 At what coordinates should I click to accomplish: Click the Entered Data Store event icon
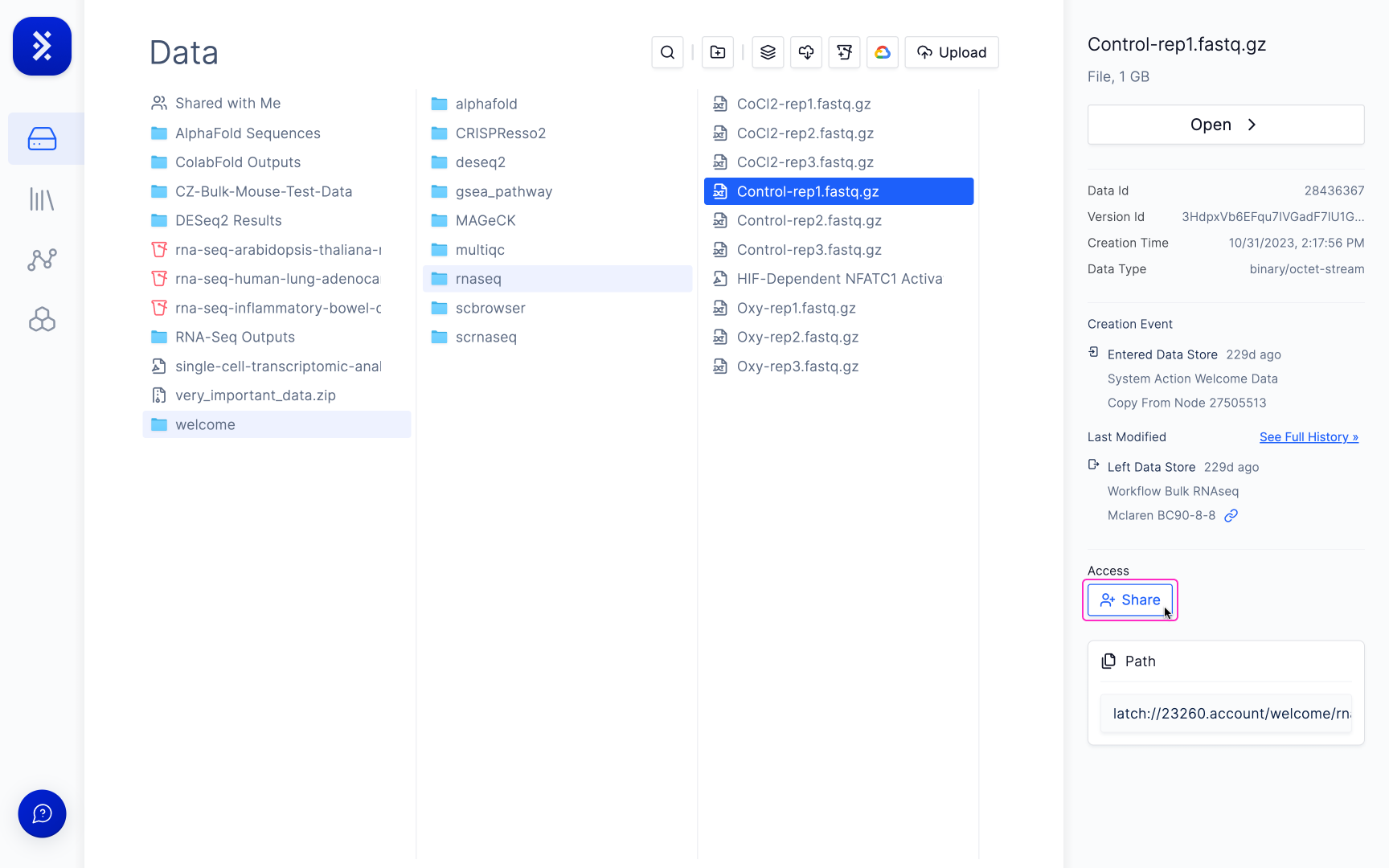(1093, 352)
